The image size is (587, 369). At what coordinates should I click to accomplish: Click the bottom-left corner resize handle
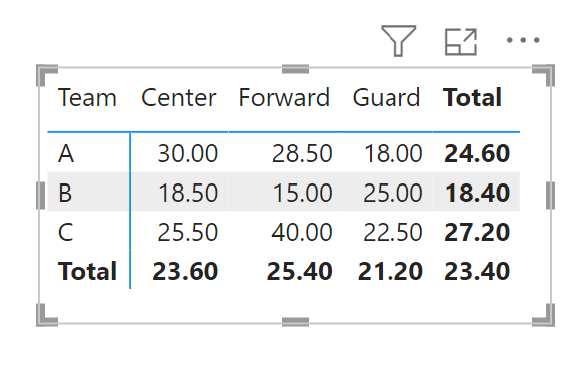pos(47,315)
